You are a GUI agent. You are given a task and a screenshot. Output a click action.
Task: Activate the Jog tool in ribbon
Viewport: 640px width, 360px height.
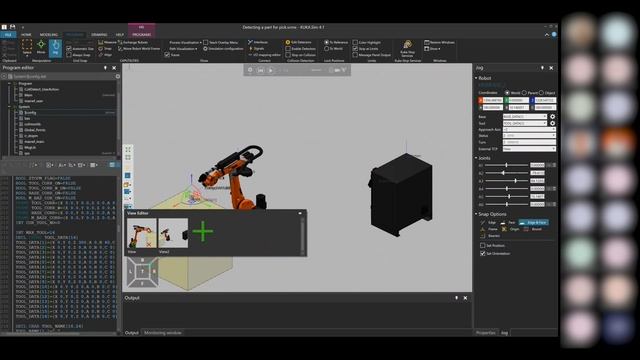tap(56, 48)
